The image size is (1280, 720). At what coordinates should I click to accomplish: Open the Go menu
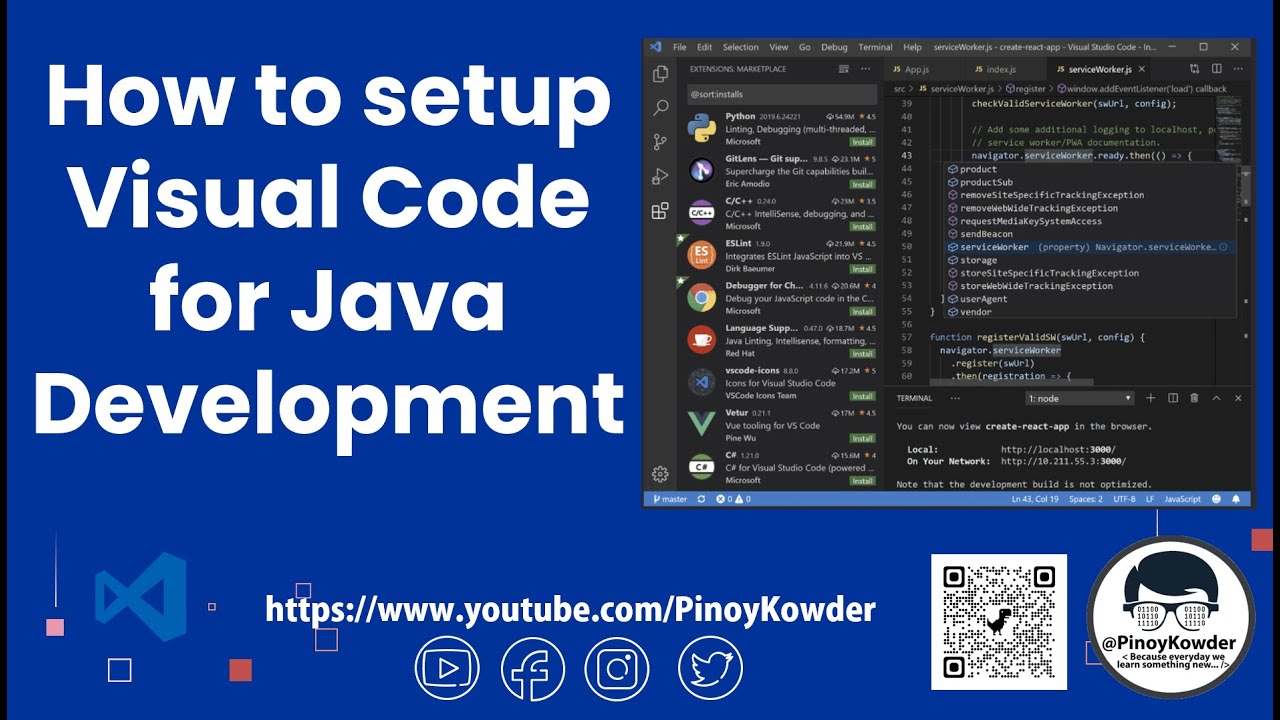[x=805, y=47]
